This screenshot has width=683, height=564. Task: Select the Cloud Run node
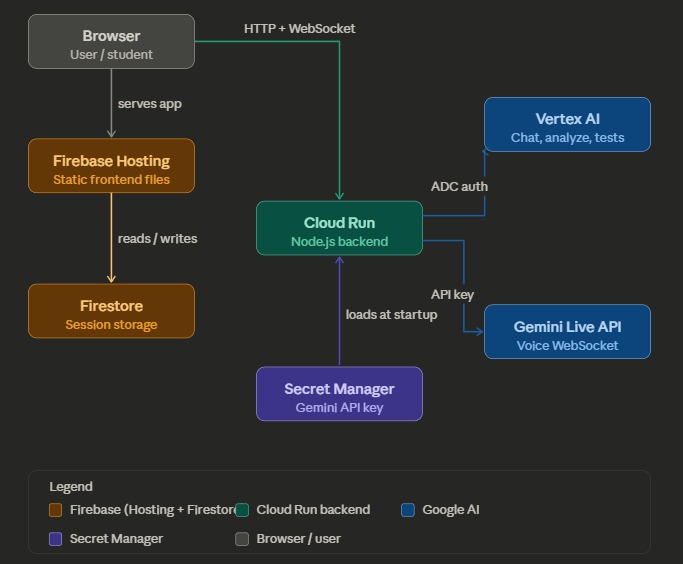coord(339,228)
